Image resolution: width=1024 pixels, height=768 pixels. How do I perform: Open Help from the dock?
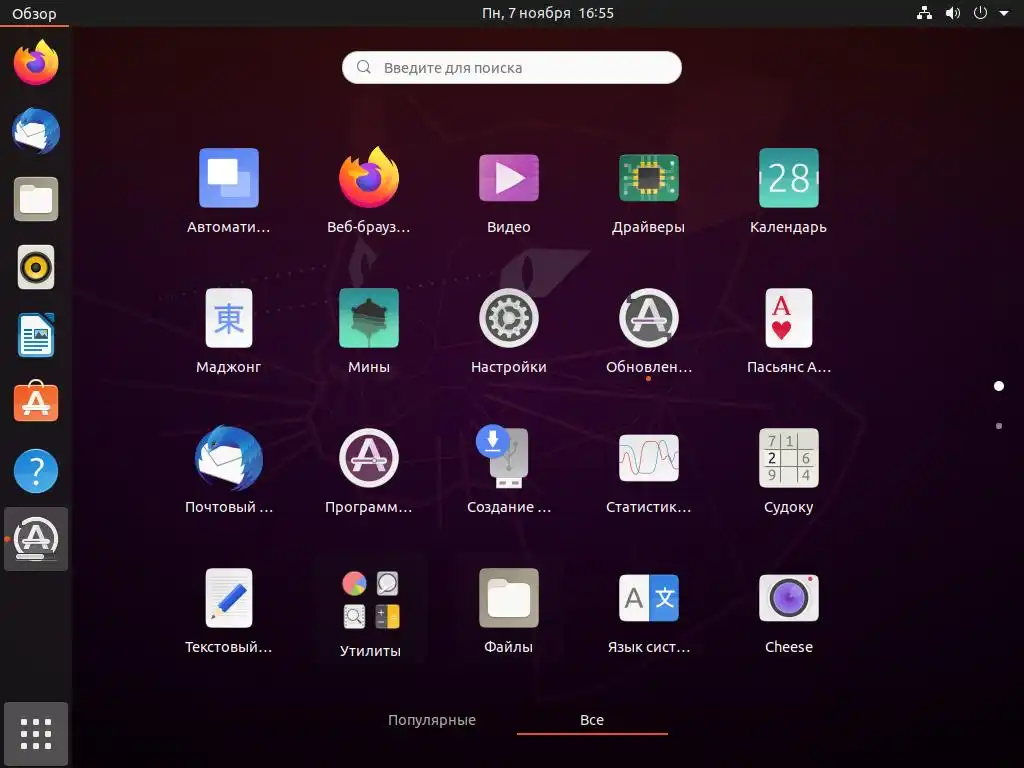coord(36,471)
